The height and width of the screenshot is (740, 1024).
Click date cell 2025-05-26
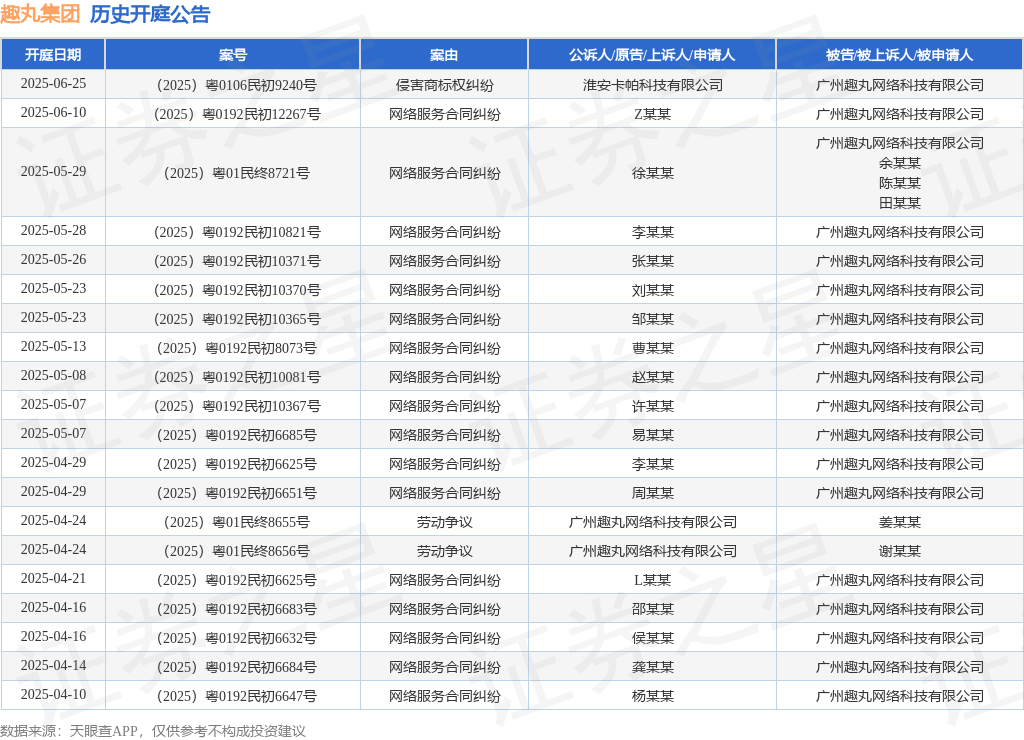click(53, 259)
